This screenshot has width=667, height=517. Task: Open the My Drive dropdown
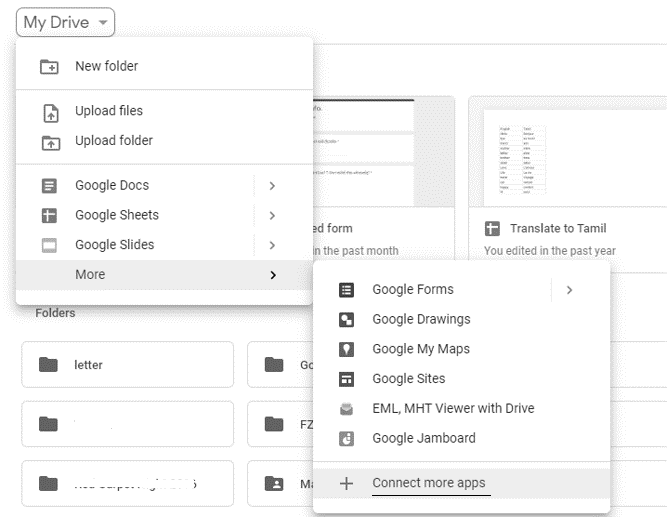[65, 22]
